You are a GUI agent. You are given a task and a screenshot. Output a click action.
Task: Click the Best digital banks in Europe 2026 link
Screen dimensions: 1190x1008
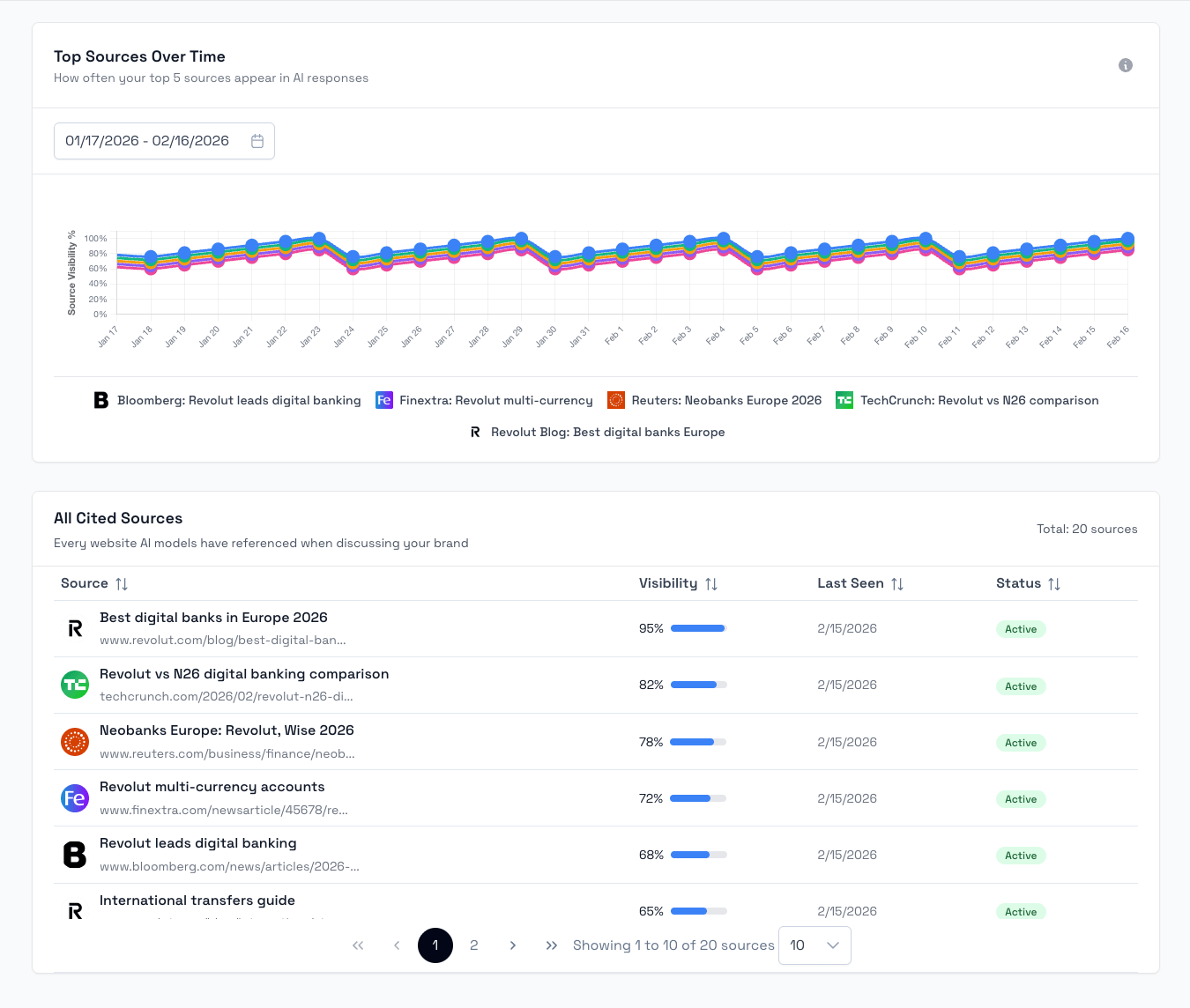(x=213, y=617)
